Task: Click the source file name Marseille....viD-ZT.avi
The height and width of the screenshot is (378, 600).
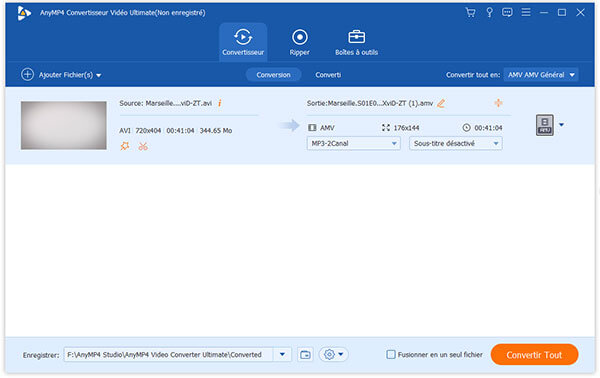Action: [x=179, y=103]
